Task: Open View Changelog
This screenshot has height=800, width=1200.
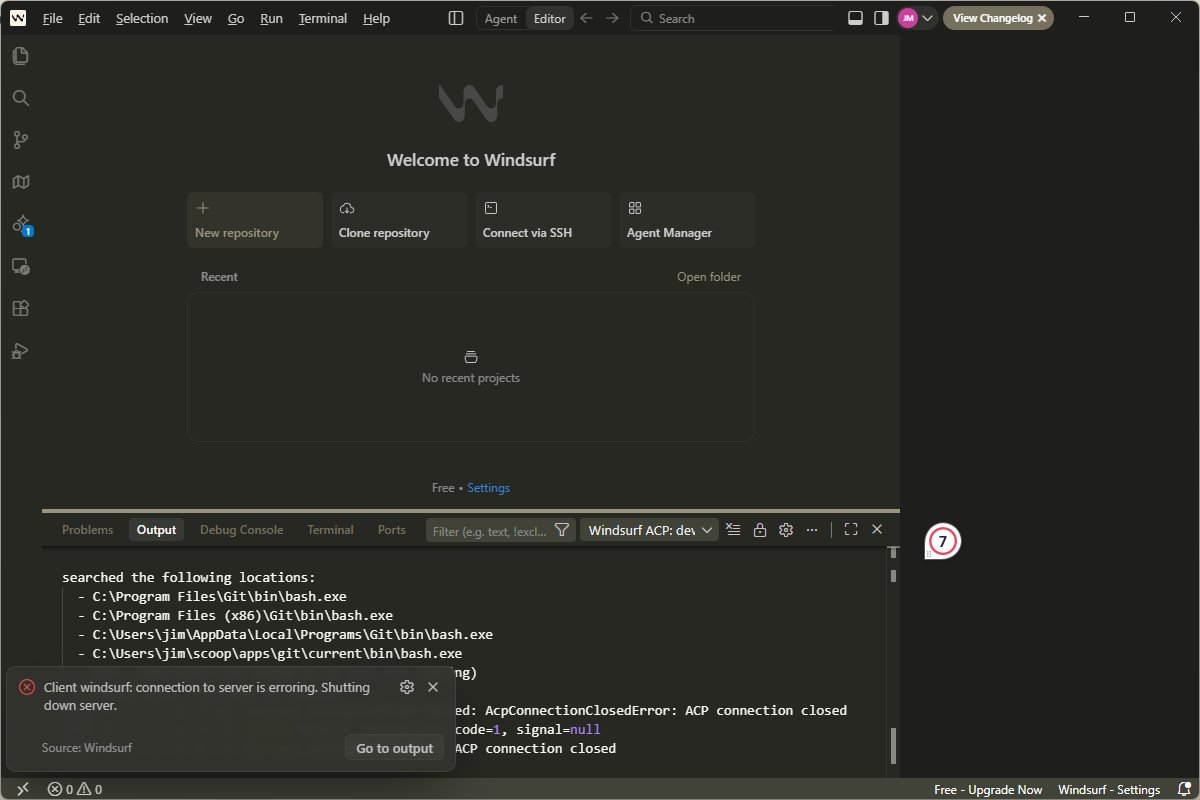Action: pos(991,18)
